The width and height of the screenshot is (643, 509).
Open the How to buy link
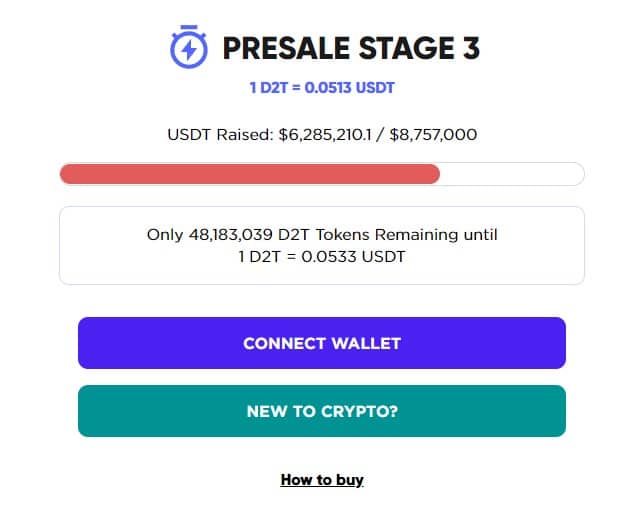click(x=322, y=479)
